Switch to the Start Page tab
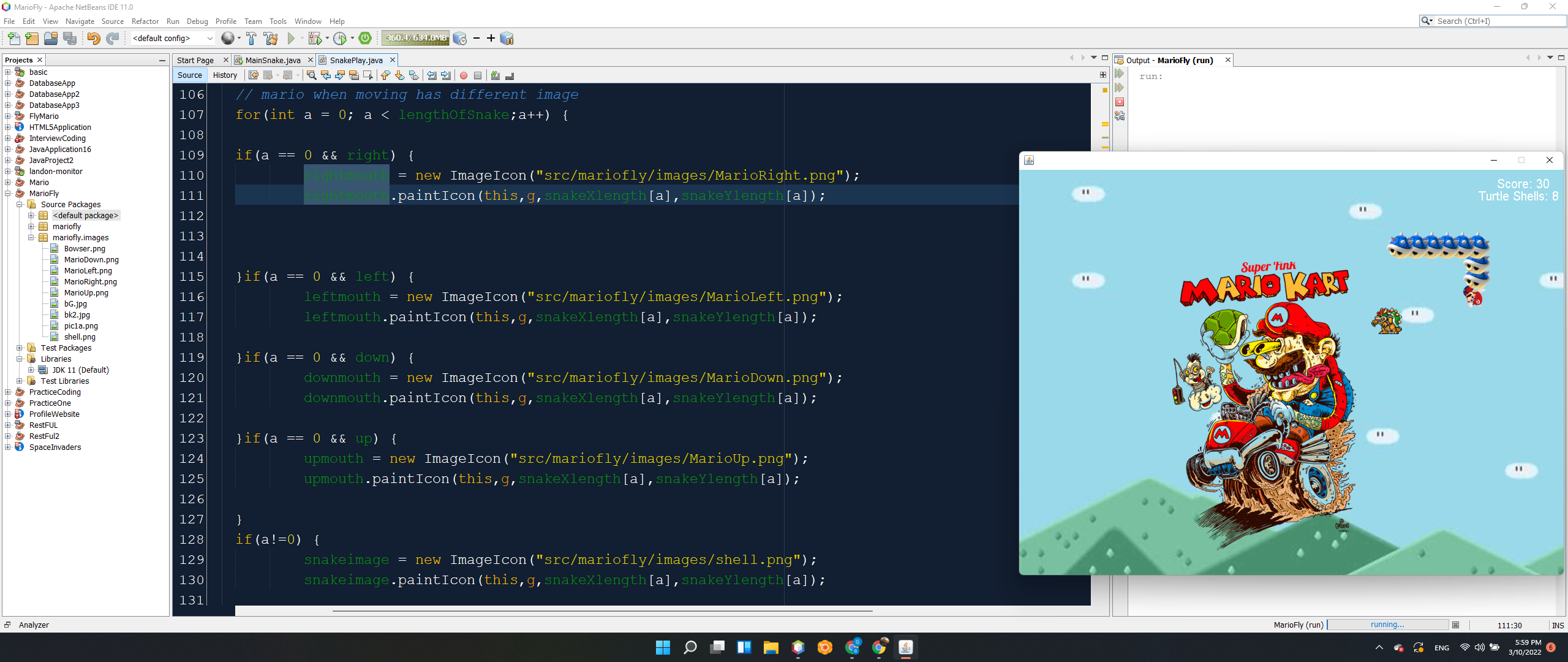1568x662 pixels. coord(195,60)
